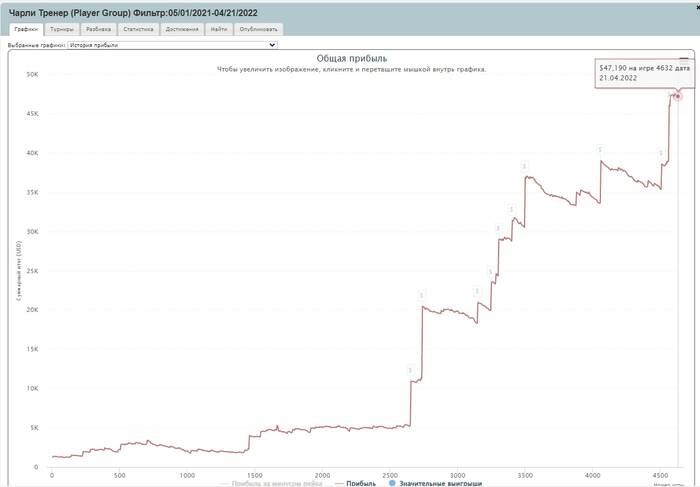Screen dimensions: 700x487
Task: Select the Найти tab
Action: (219, 29)
